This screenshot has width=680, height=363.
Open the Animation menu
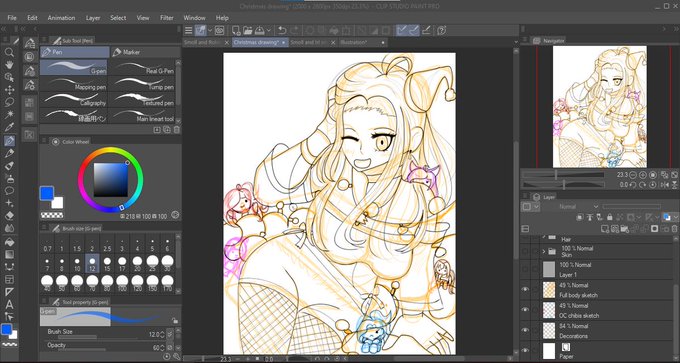pos(61,18)
